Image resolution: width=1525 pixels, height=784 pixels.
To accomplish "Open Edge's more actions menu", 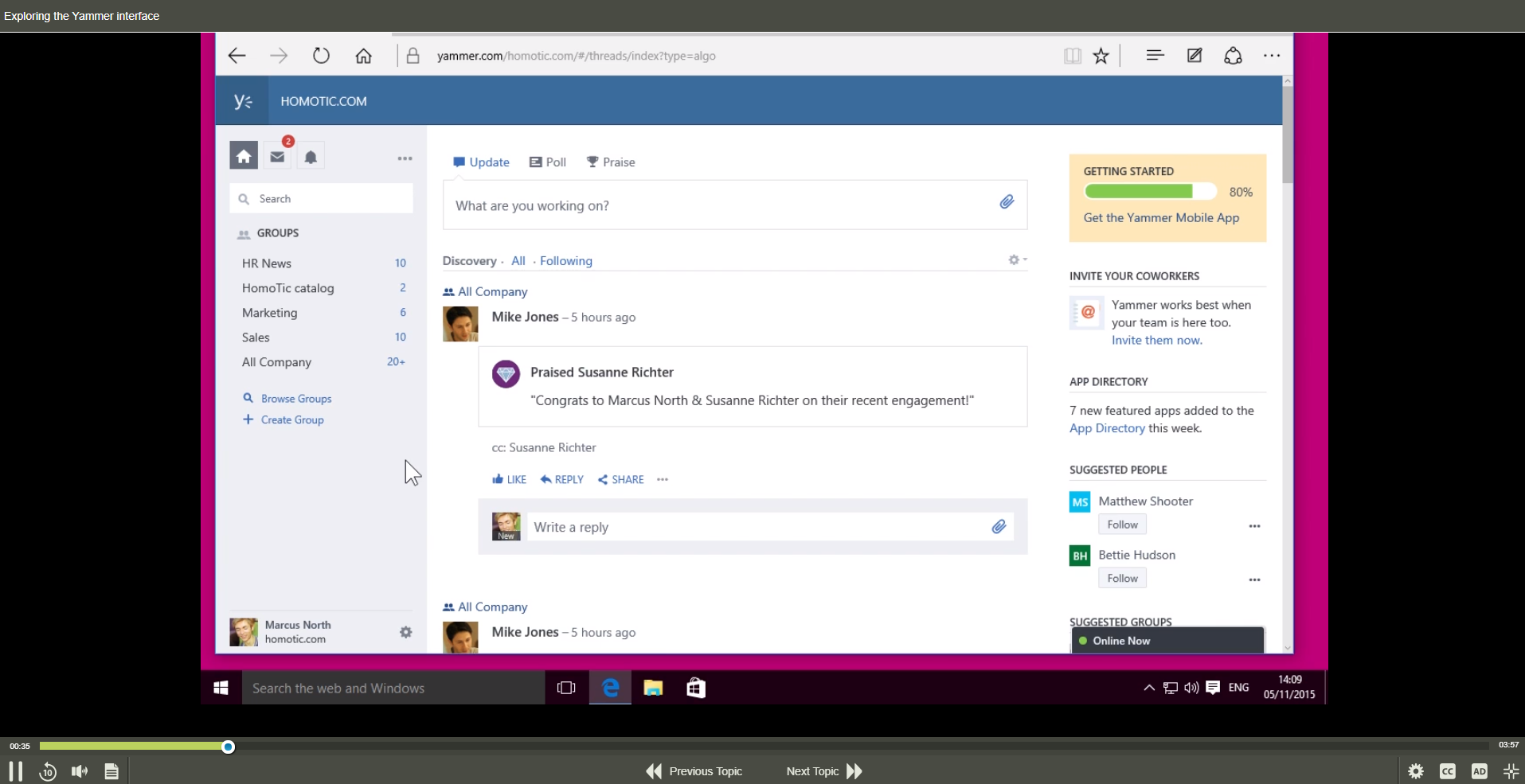I will pyautogui.click(x=1272, y=55).
